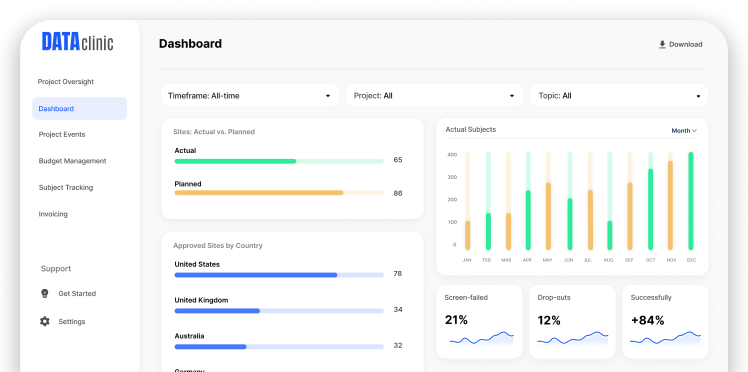The image size is (748, 372).
Task: Click the Successfully sparkline chart
Action: click(665, 338)
